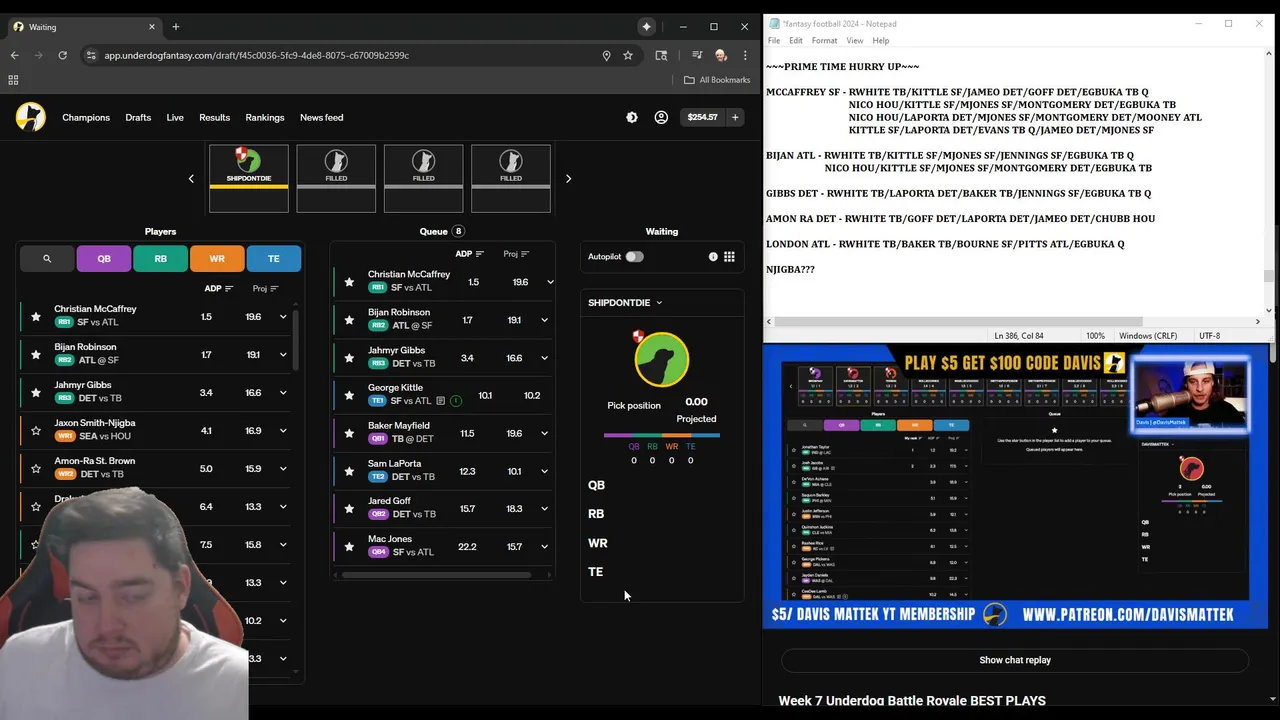Expand Christian McCaffrey row in Players list

click(x=283, y=317)
